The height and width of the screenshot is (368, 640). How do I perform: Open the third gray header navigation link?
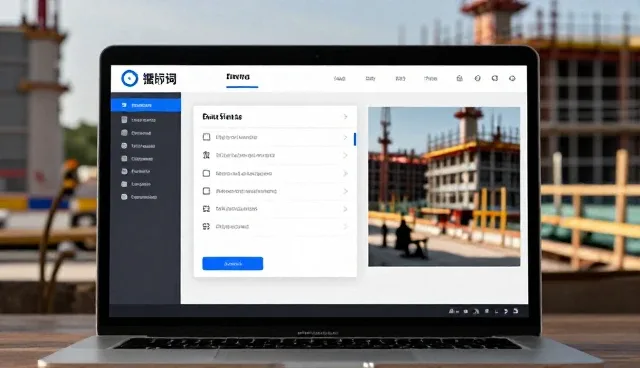[x=400, y=78]
